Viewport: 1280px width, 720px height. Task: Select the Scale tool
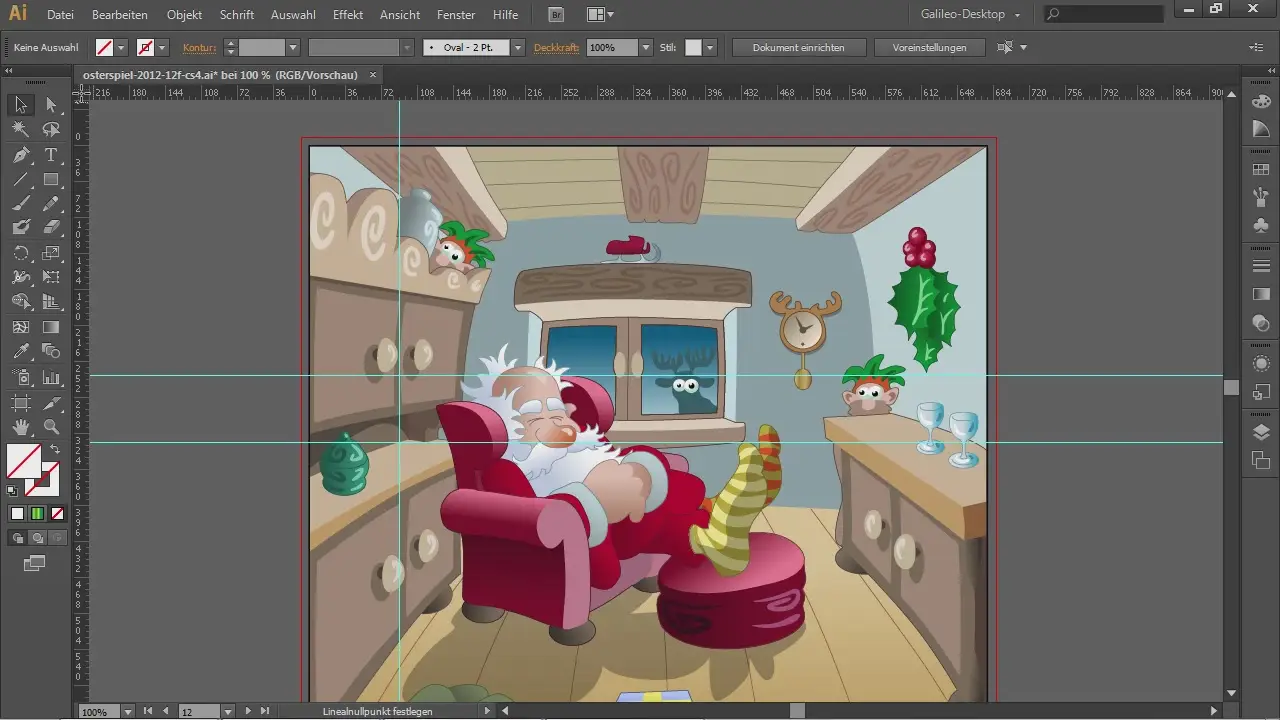51,253
